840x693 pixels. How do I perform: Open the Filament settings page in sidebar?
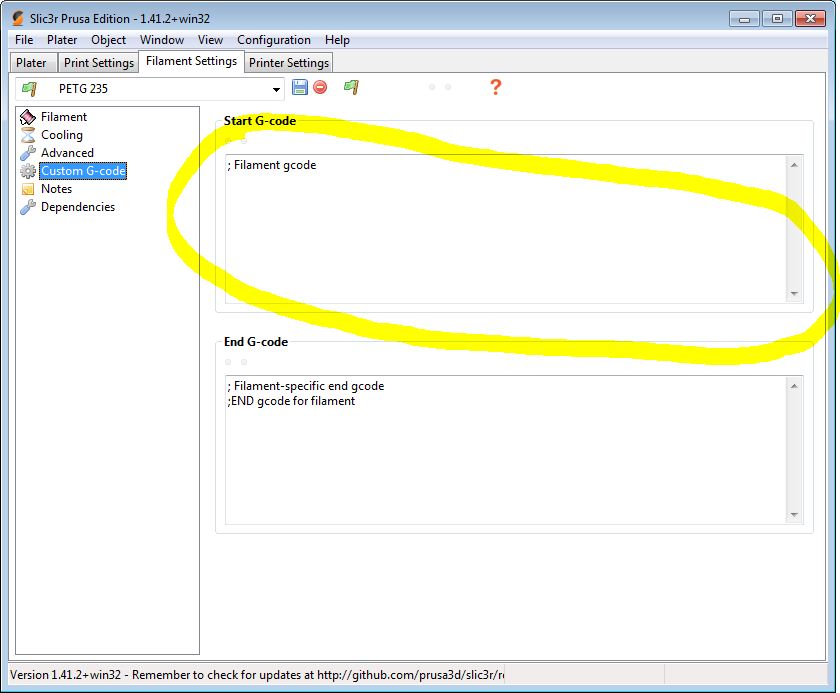63,117
